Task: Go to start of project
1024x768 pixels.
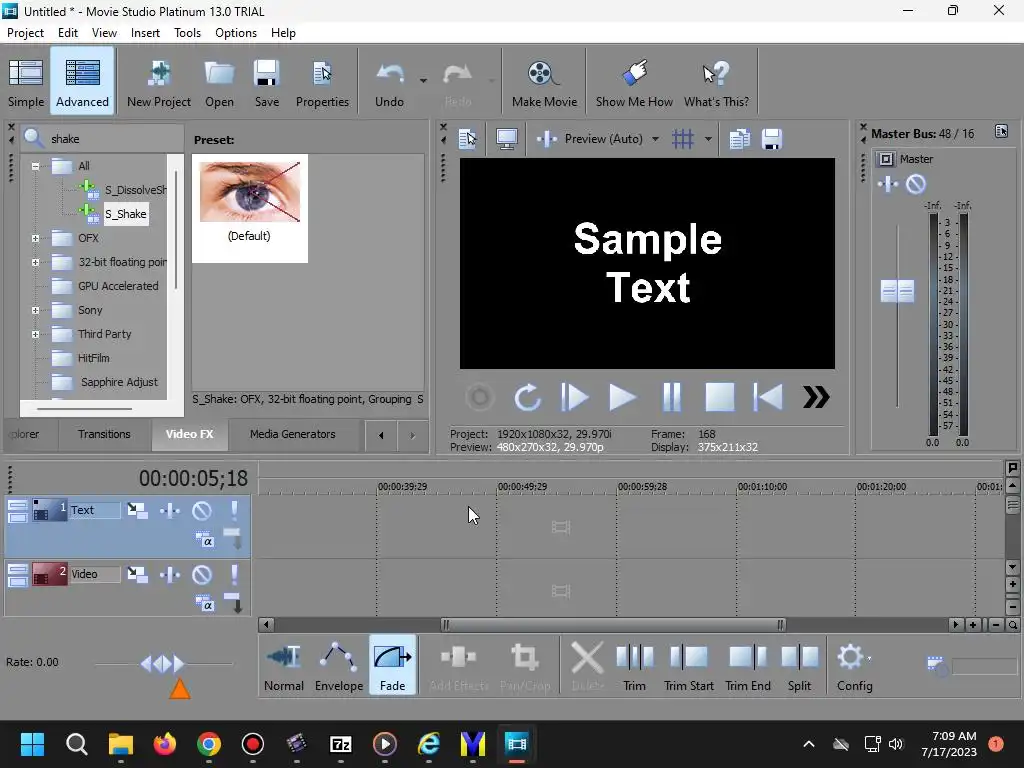Action: coord(767,397)
